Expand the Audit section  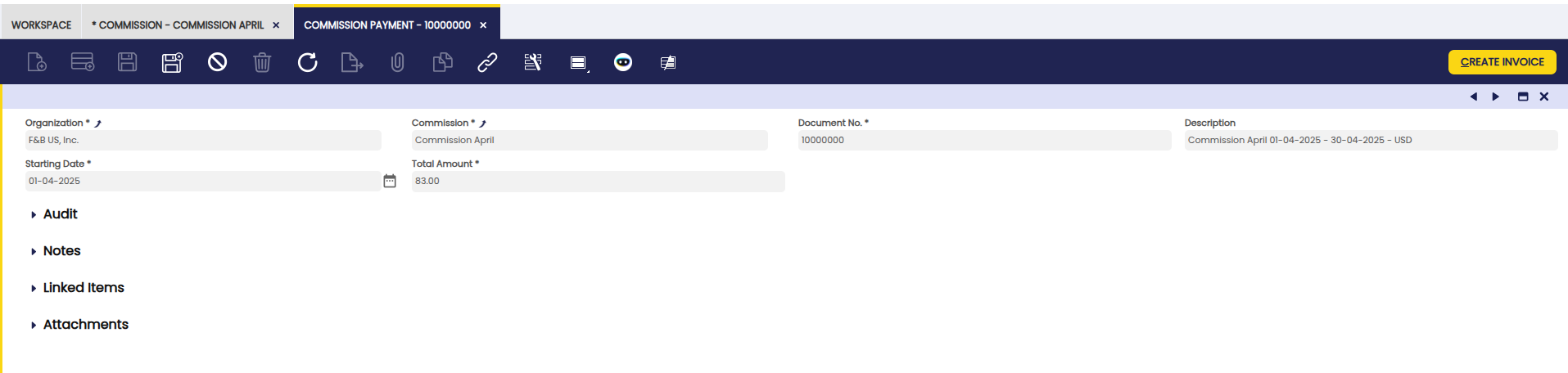60,214
